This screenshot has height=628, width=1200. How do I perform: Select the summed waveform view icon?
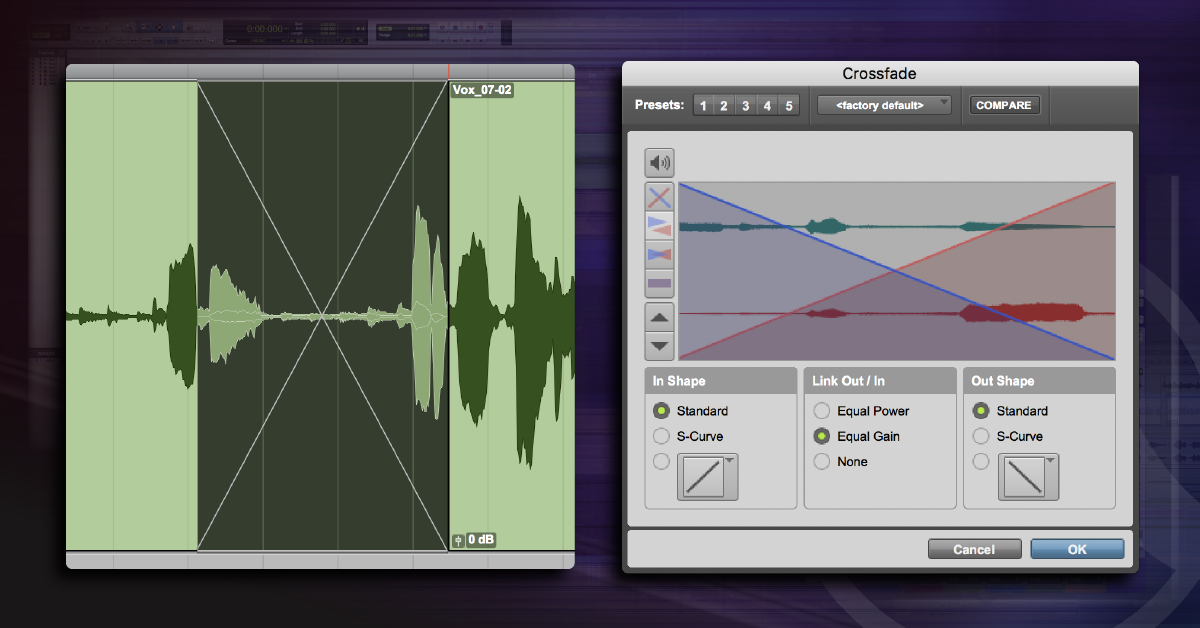tap(660, 284)
